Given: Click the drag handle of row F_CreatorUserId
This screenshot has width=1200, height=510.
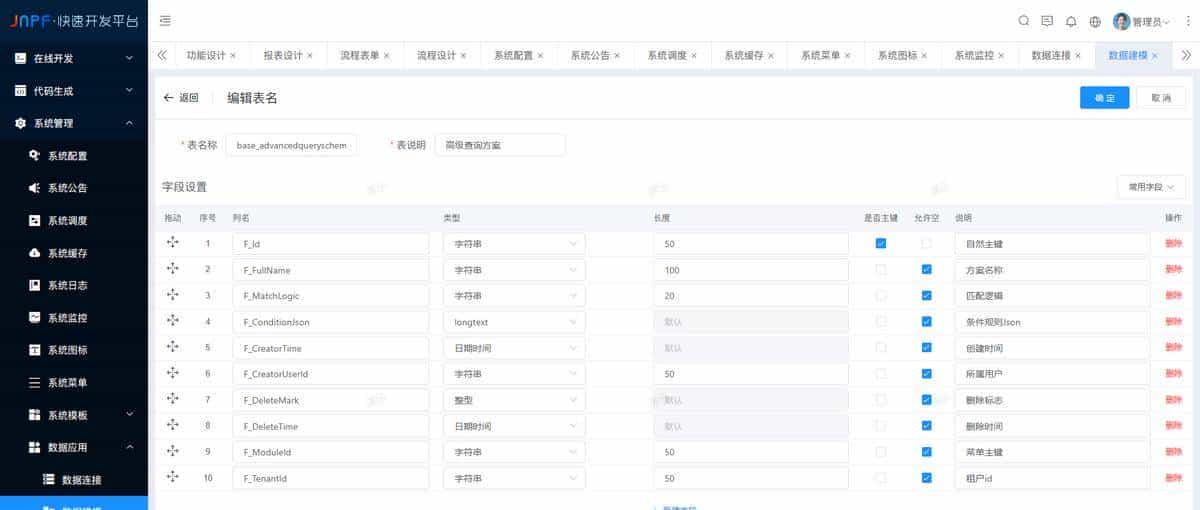Looking at the screenshot, I should tap(172, 373).
